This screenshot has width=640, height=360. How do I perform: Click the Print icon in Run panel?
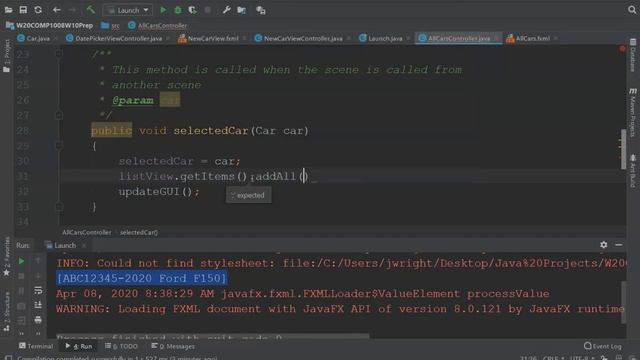[x=38, y=320]
